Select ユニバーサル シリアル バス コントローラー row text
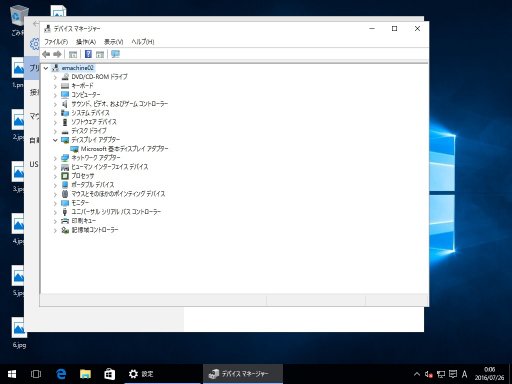This screenshot has height=384, width=512. point(116,212)
